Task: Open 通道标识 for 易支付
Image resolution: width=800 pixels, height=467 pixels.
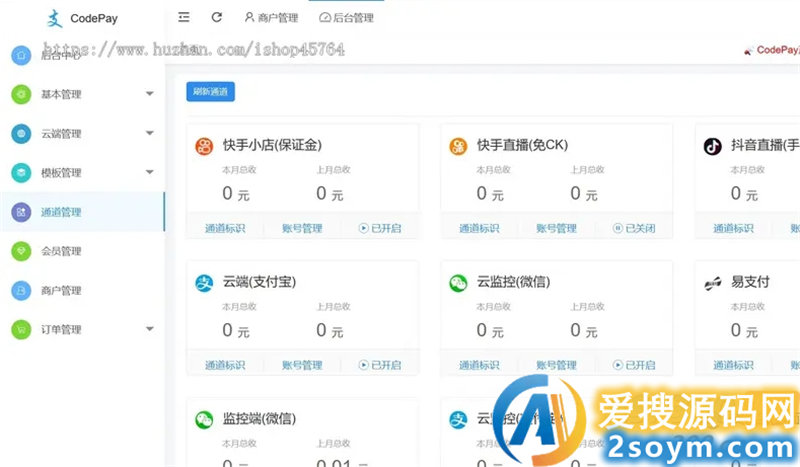Action: pos(733,365)
